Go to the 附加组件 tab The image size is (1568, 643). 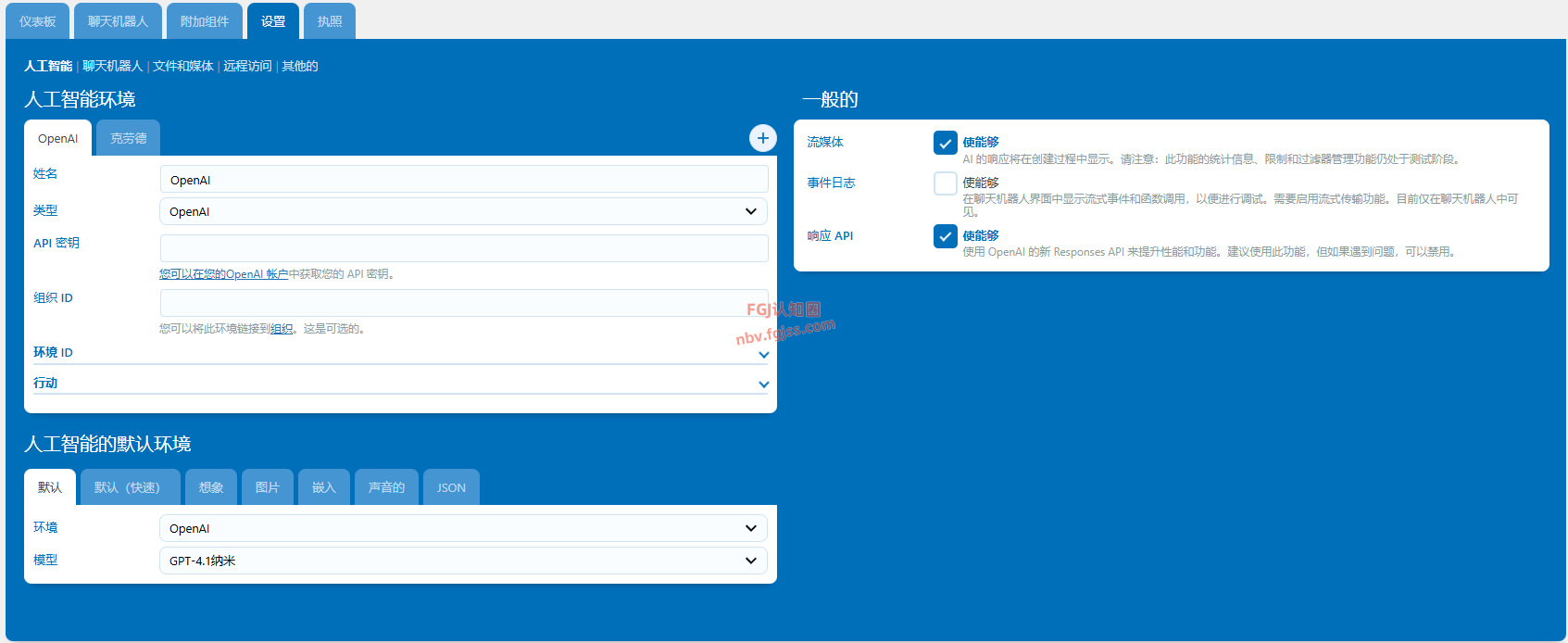tap(205, 21)
